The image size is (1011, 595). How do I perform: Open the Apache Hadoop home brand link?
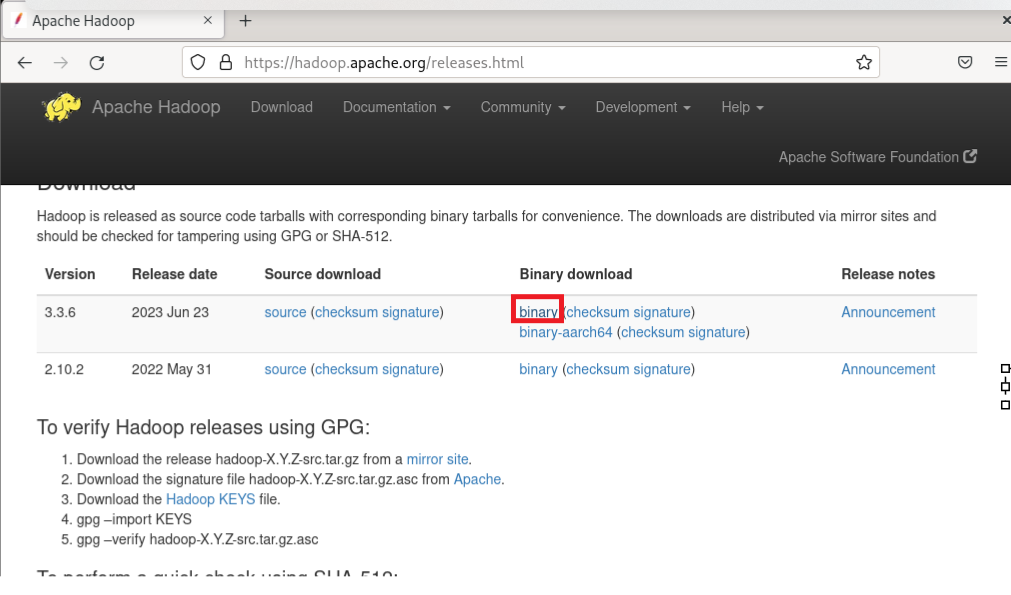tap(155, 107)
